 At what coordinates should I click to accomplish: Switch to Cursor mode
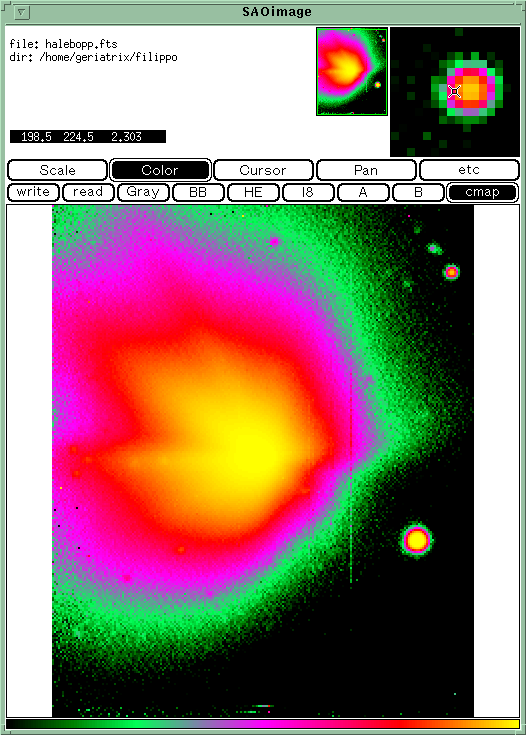263,170
